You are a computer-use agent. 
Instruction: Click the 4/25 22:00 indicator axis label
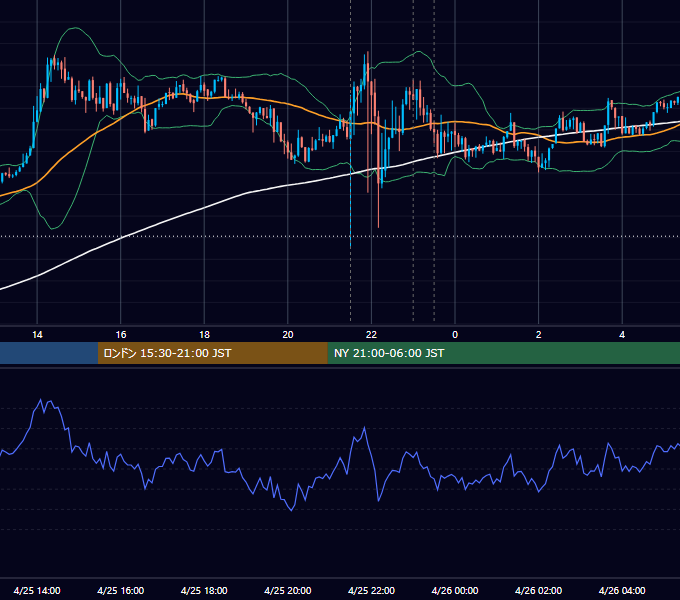point(371,590)
